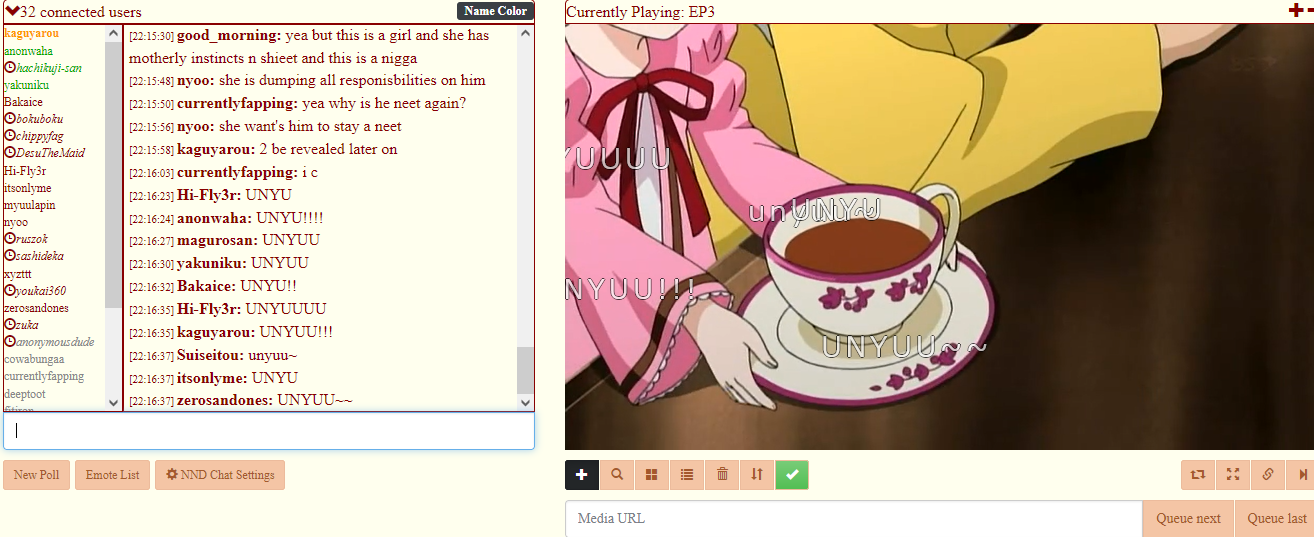Click chat scrollbar down arrow

[526, 402]
